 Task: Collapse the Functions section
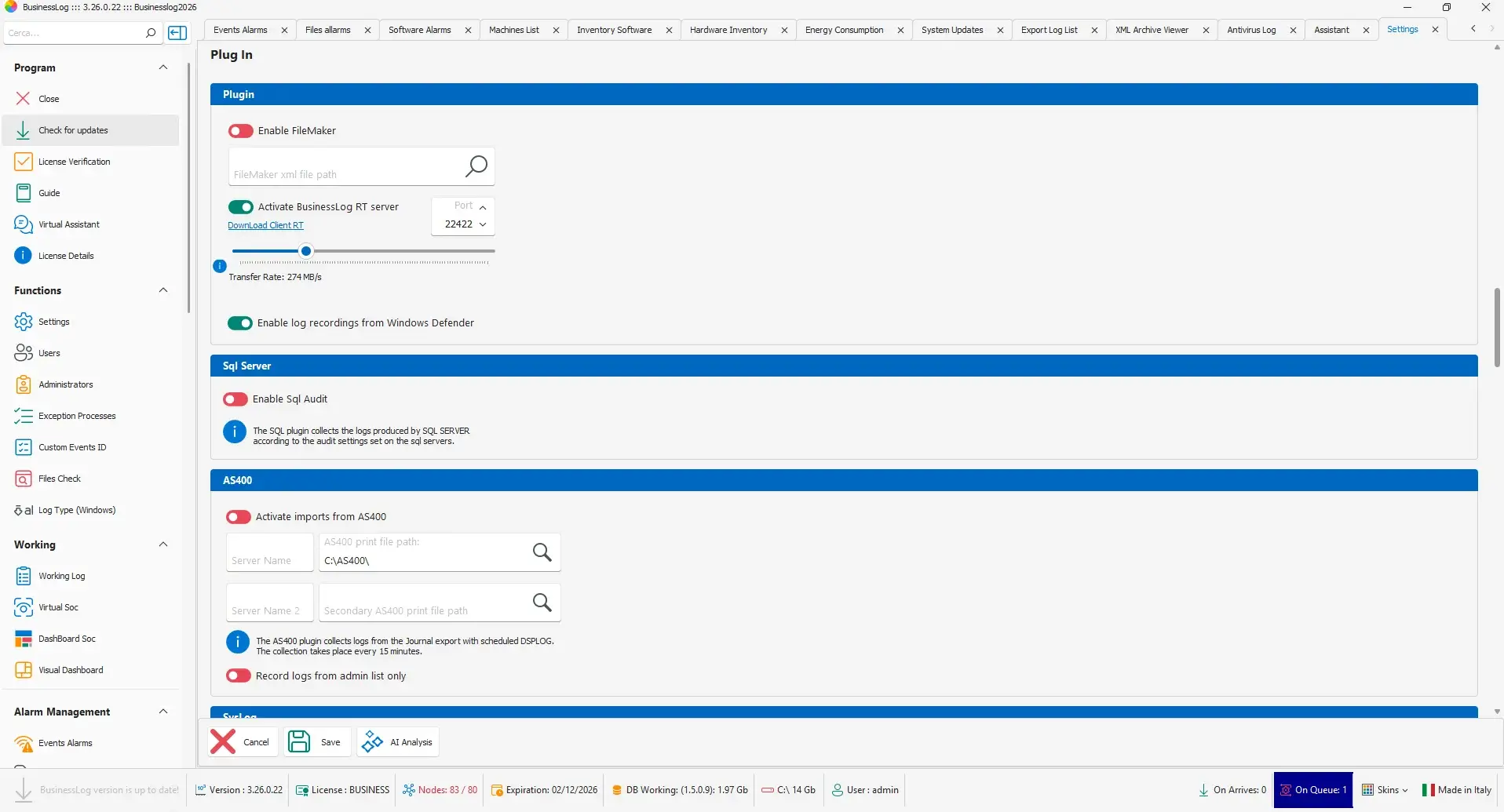(163, 290)
